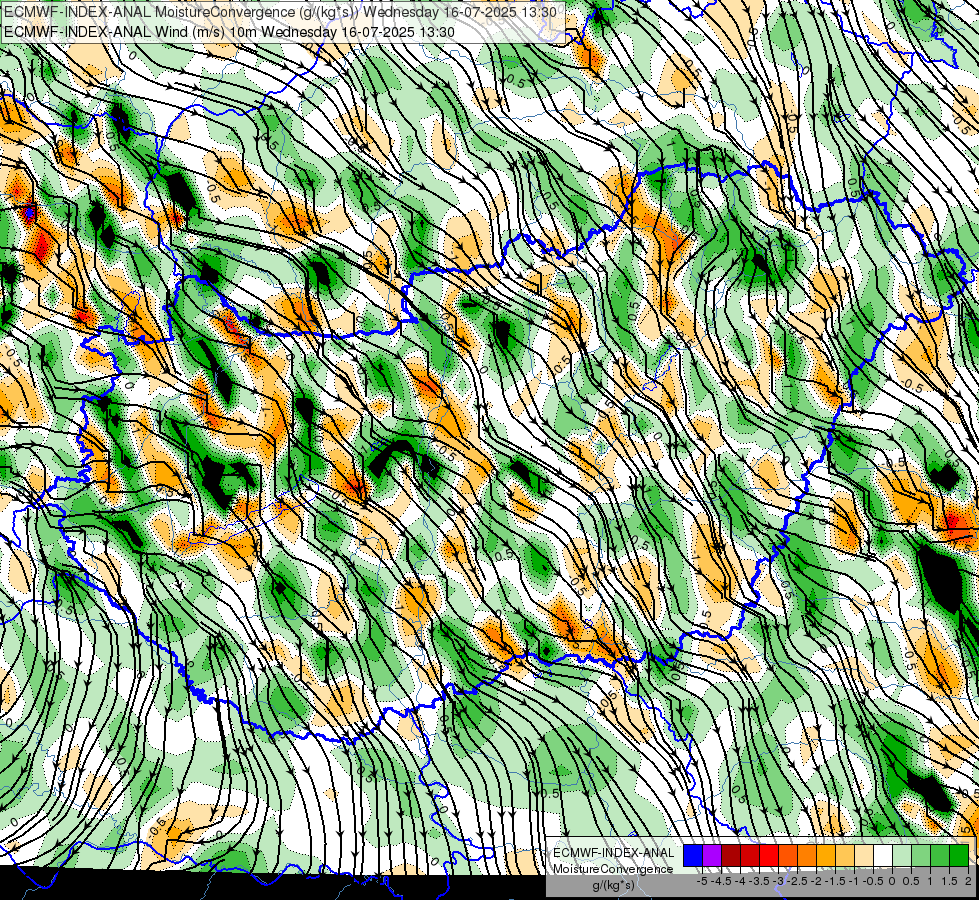
Task: Select legend swatch between -4.5 and -4
Action: click(x=731, y=856)
